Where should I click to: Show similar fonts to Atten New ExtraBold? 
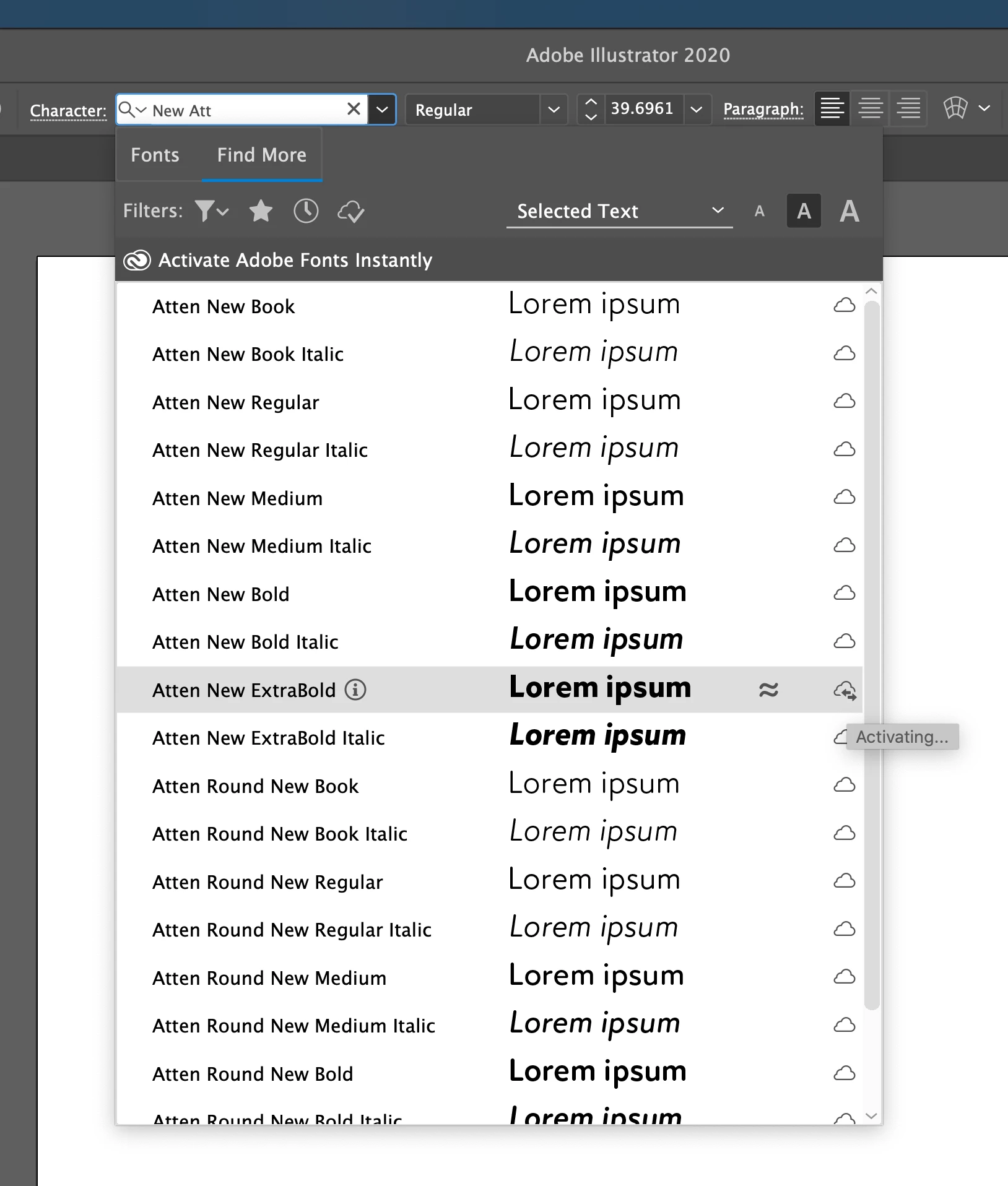point(768,690)
